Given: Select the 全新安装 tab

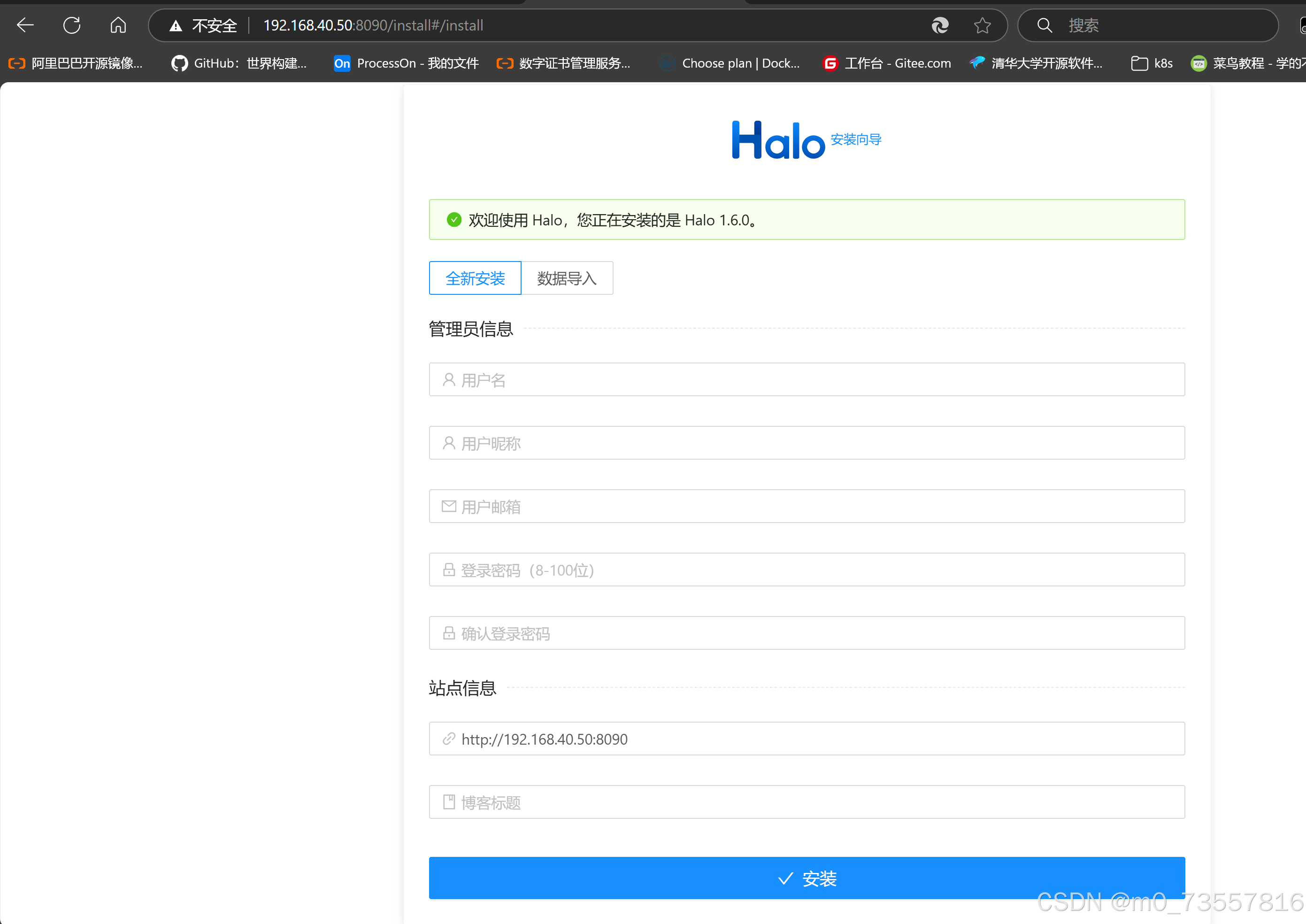Looking at the screenshot, I should click(475, 277).
